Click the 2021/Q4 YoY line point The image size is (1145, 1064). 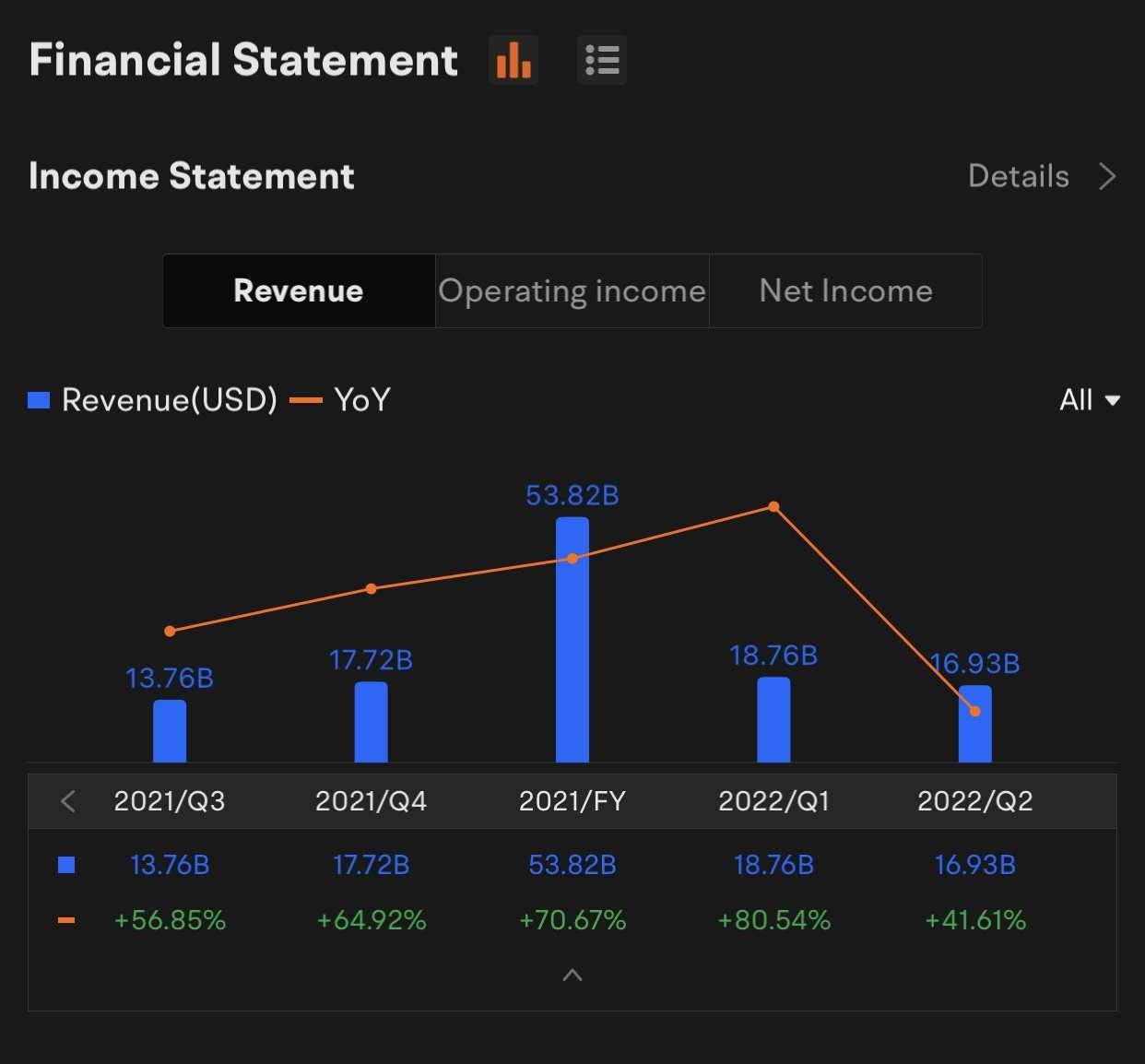[371, 588]
